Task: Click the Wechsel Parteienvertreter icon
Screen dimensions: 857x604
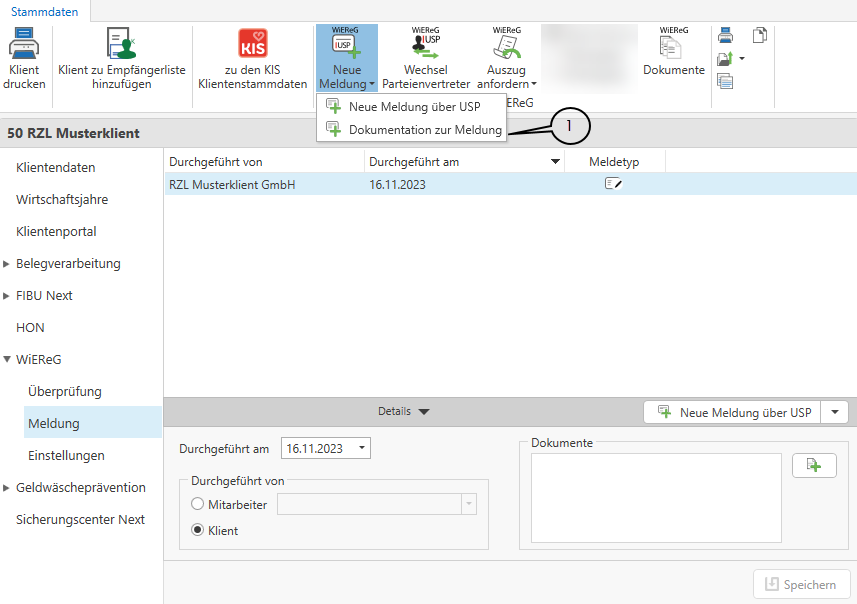Action: click(x=425, y=45)
